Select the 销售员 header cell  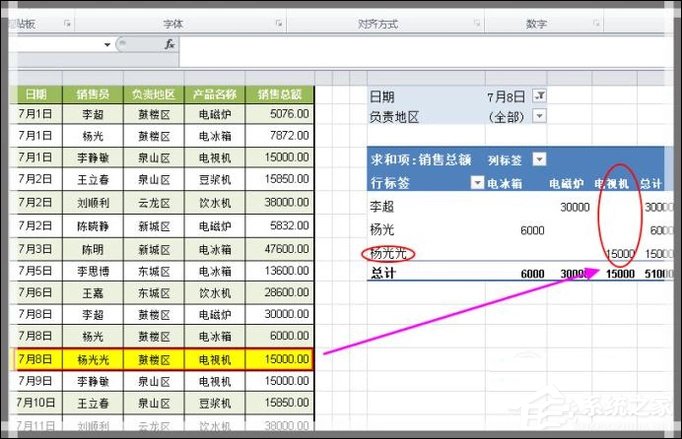(92, 95)
